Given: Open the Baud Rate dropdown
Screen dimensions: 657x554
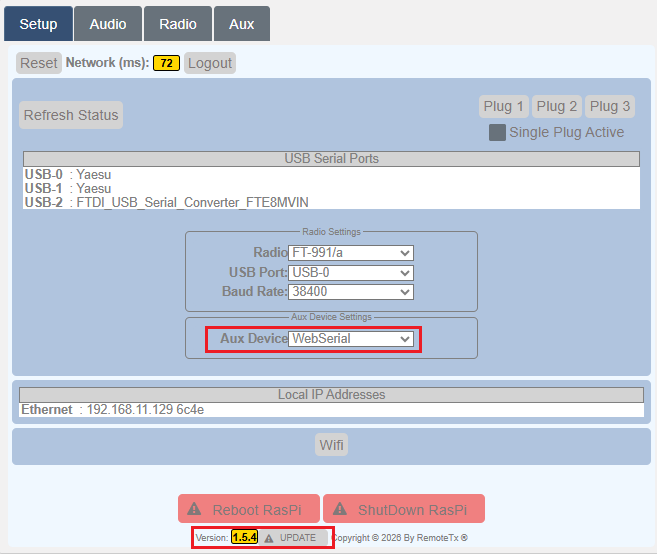Looking at the screenshot, I should 351,292.
